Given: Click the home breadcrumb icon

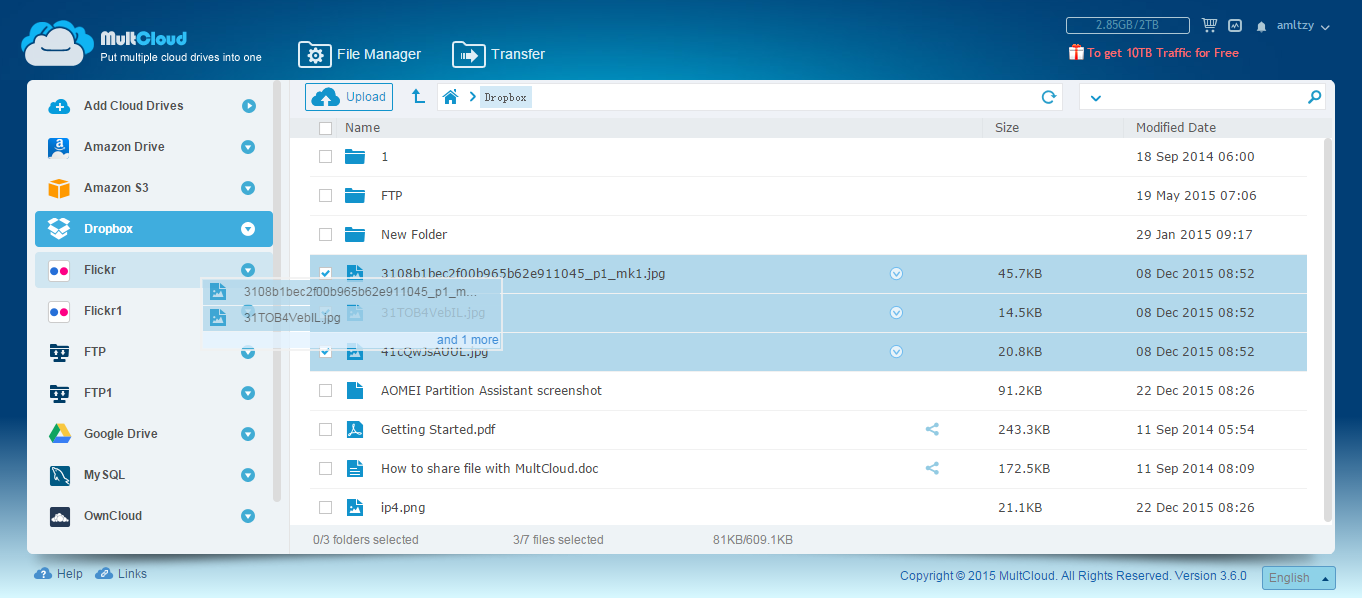Looking at the screenshot, I should (451, 97).
